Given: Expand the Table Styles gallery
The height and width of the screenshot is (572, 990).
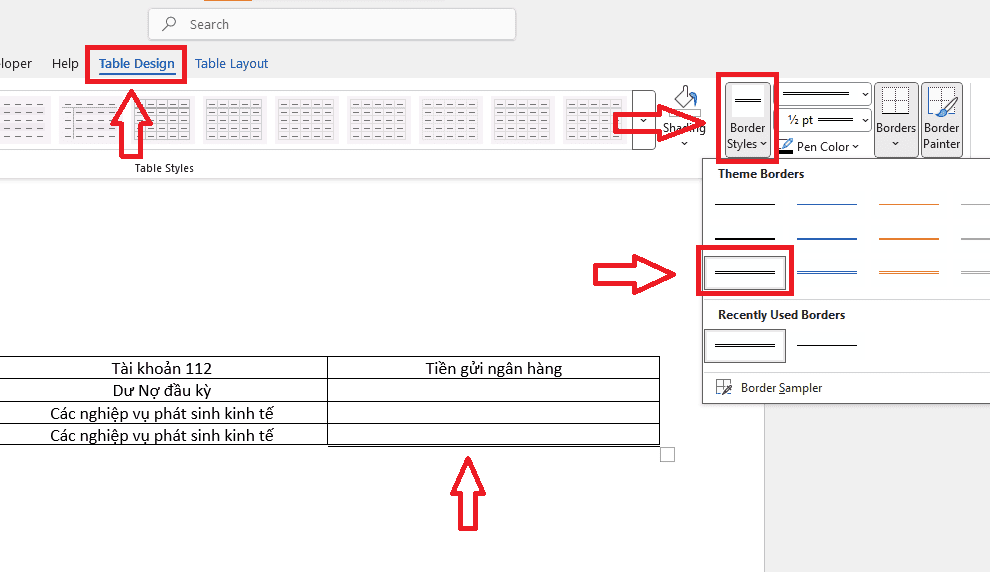Looking at the screenshot, I should 644,120.
